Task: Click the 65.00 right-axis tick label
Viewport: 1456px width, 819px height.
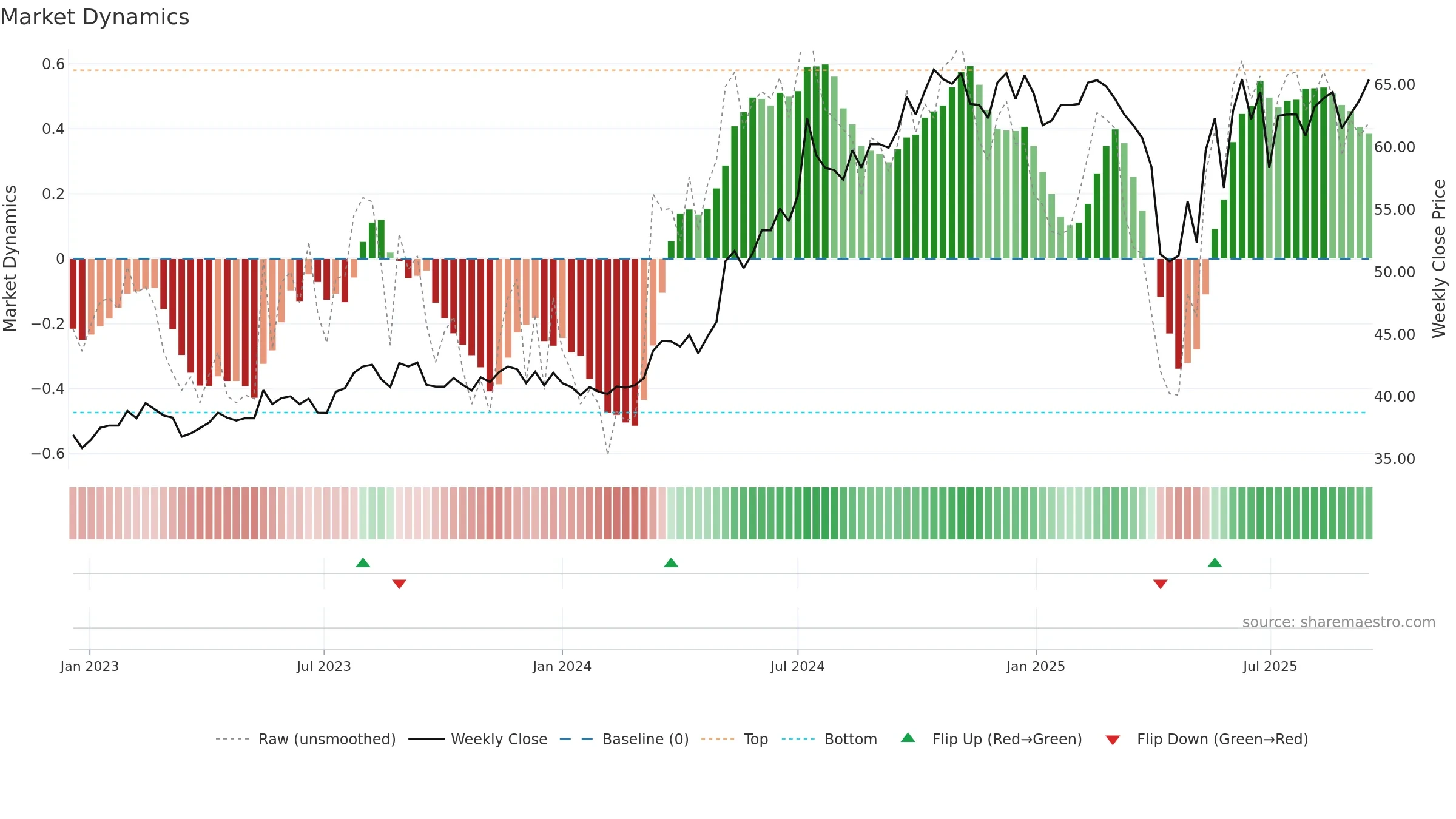Action: (1395, 84)
